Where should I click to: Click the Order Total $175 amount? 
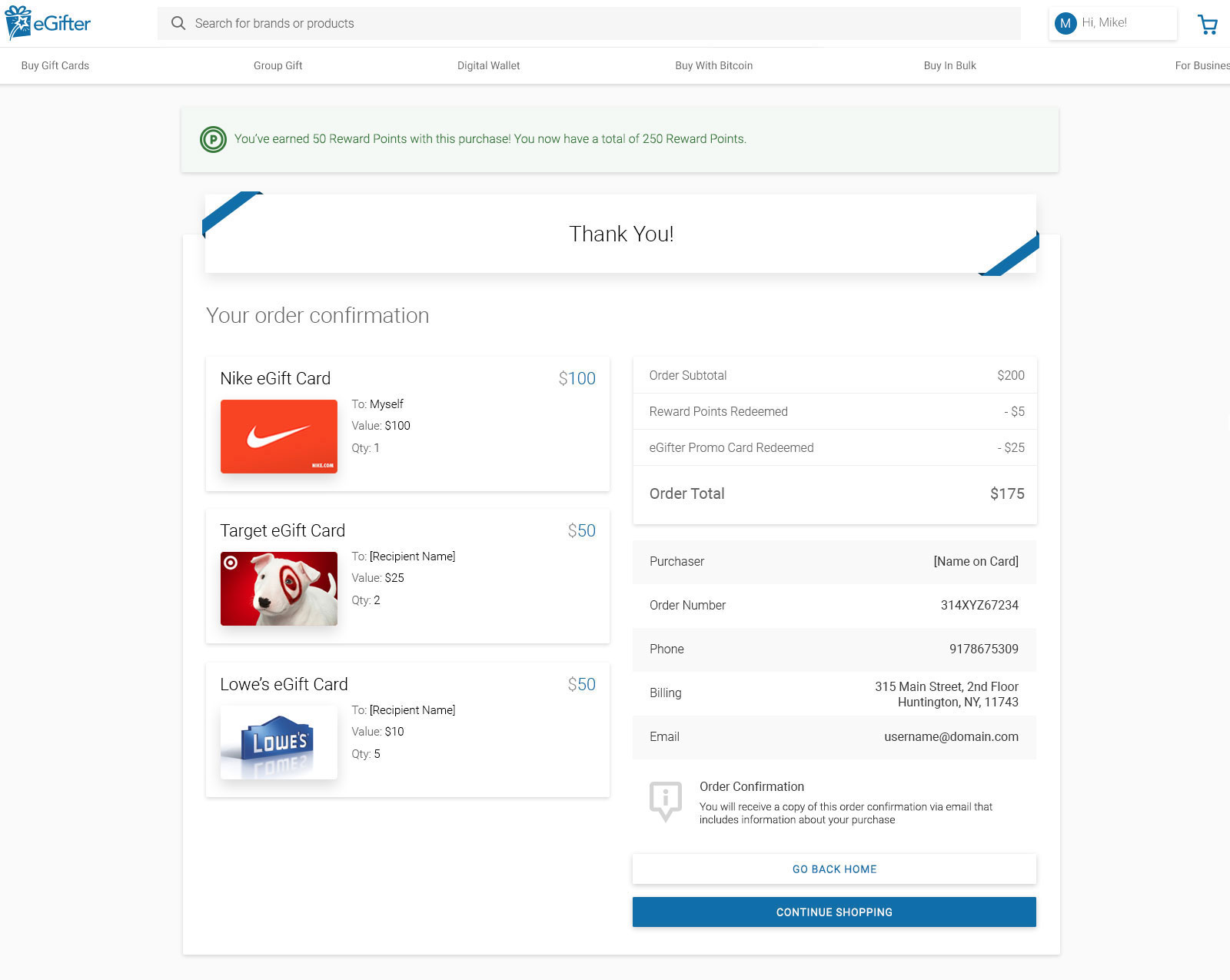1007,493
